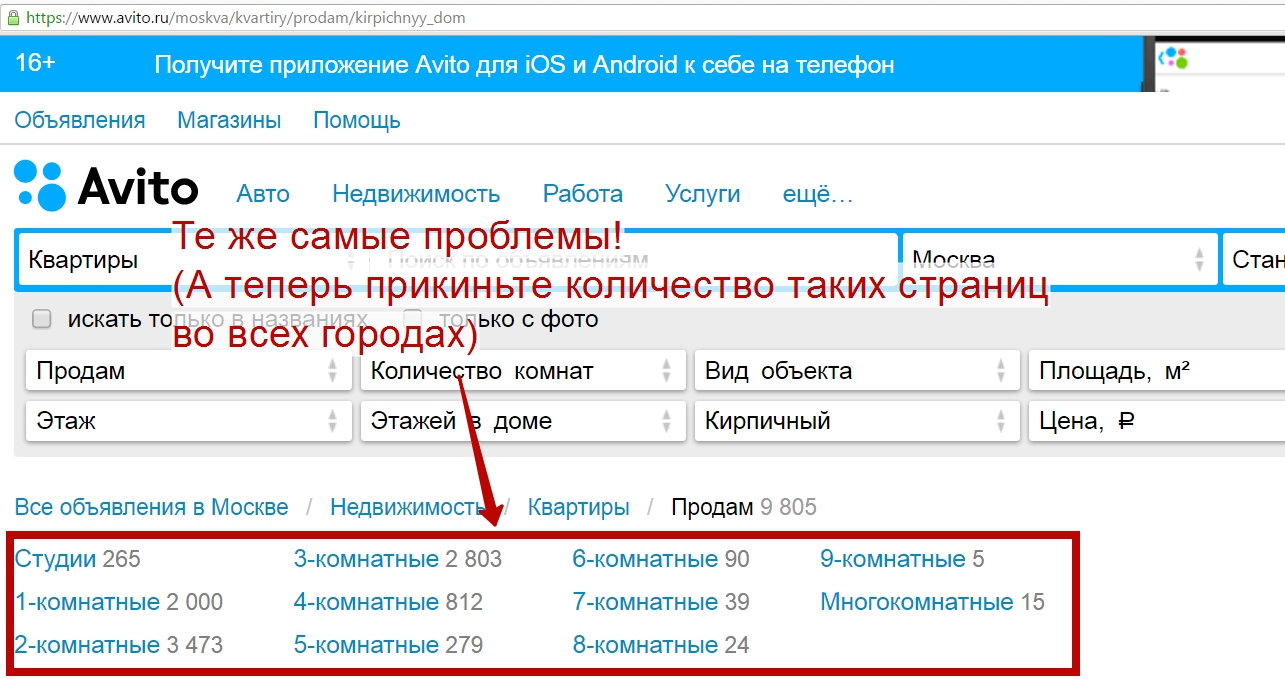Click the stepper arrows beside Москва
The image size is (1285, 679).
(x=1199, y=259)
